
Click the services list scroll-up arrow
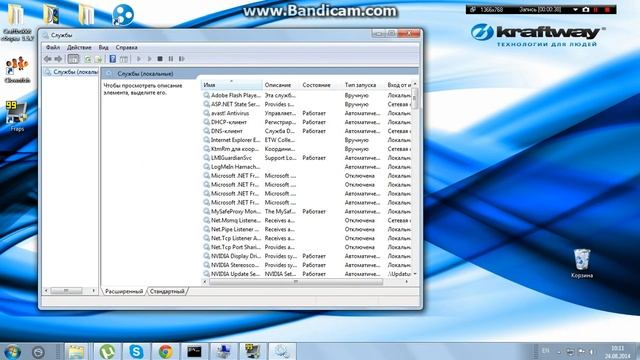(415, 84)
